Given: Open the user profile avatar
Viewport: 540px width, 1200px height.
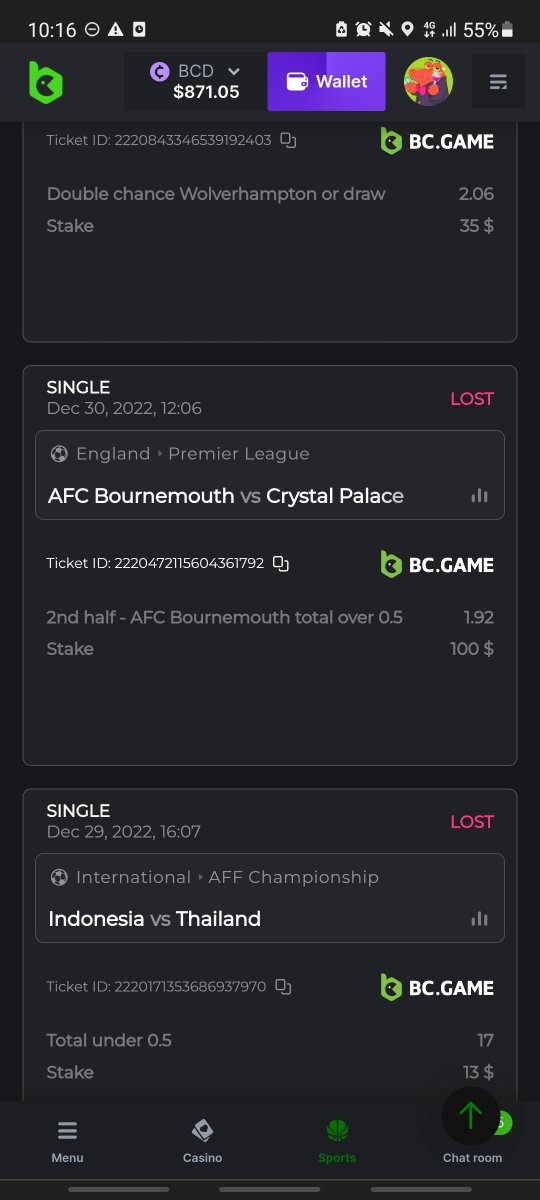Looking at the screenshot, I should coord(428,82).
